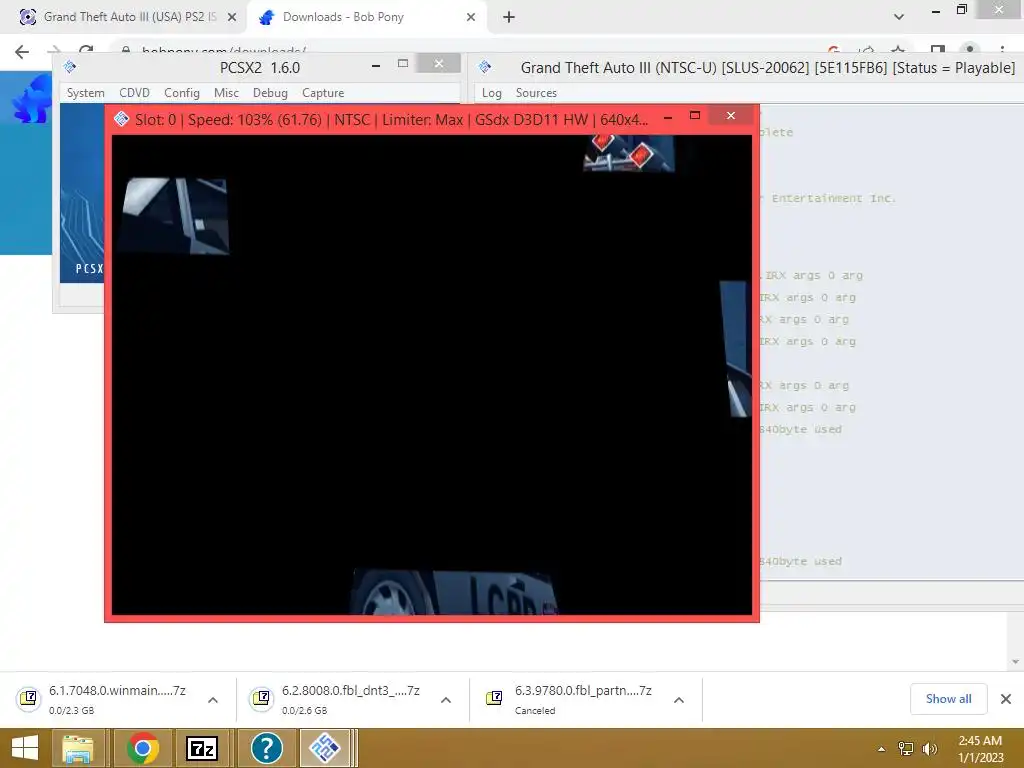
Task: Click the 6.1.7048.0.winmain 7z file icon
Action: (29, 699)
